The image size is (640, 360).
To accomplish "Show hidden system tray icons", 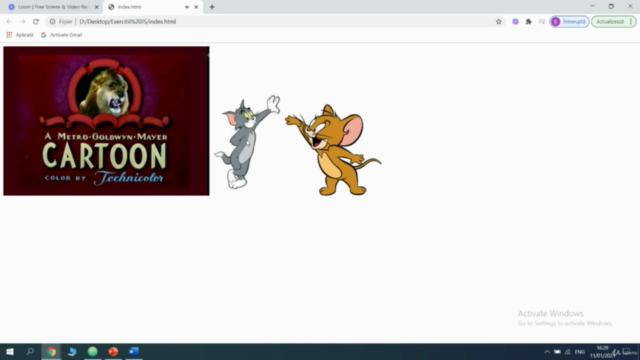I will click(x=547, y=352).
